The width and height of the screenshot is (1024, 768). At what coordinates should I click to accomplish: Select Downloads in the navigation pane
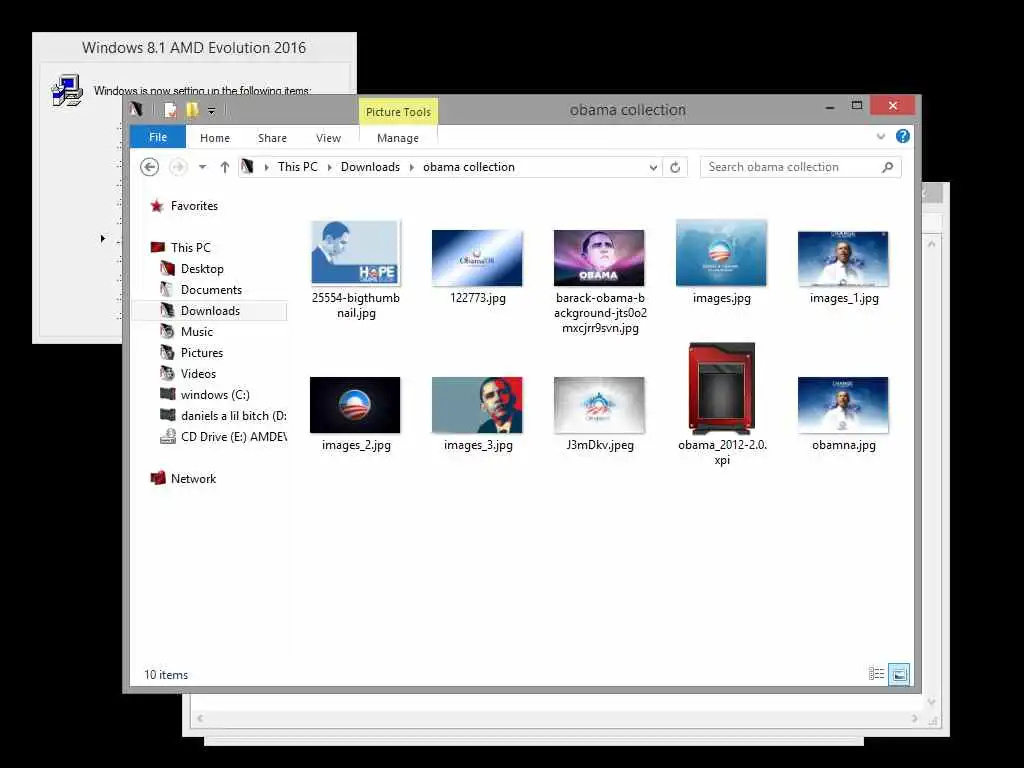coord(210,310)
